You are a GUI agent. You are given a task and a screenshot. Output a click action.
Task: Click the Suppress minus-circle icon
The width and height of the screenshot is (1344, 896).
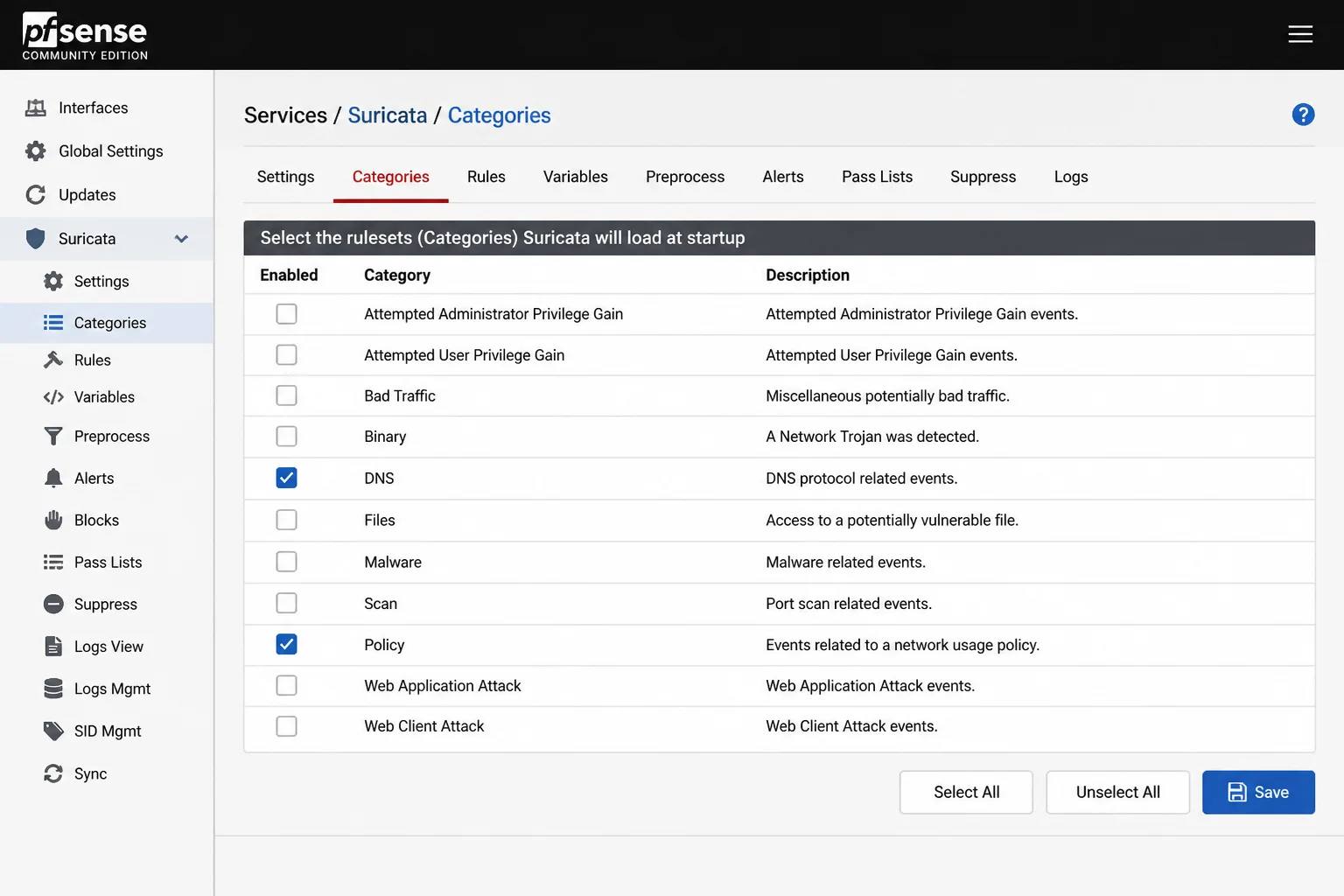coord(53,604)
